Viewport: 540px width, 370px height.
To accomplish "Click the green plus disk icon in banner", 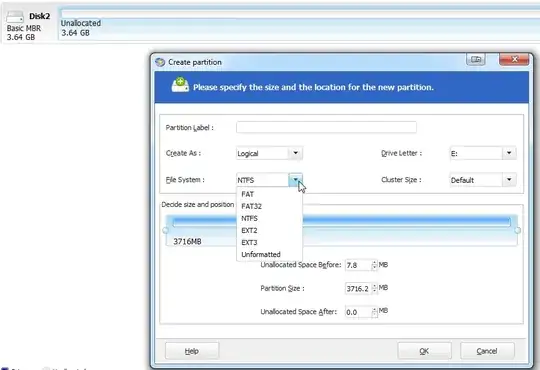I will 180,85.
